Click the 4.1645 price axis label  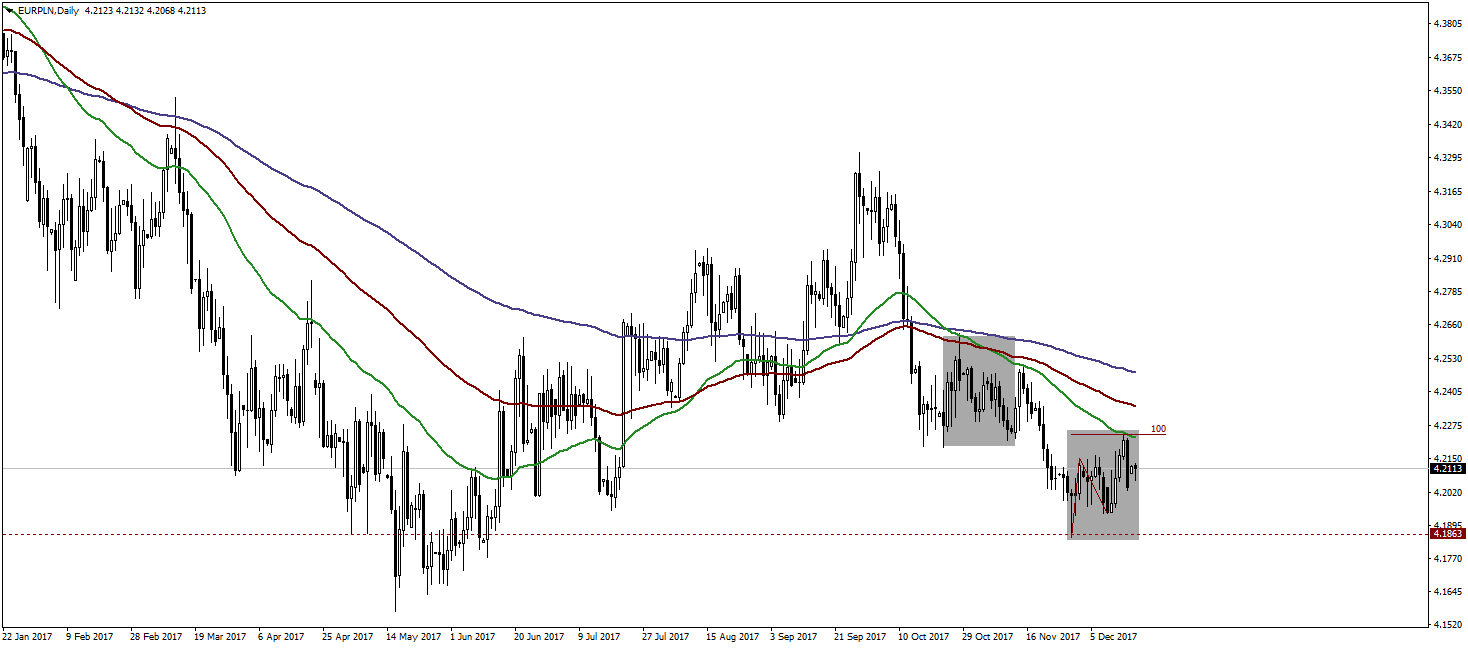tap(1447, 593)
